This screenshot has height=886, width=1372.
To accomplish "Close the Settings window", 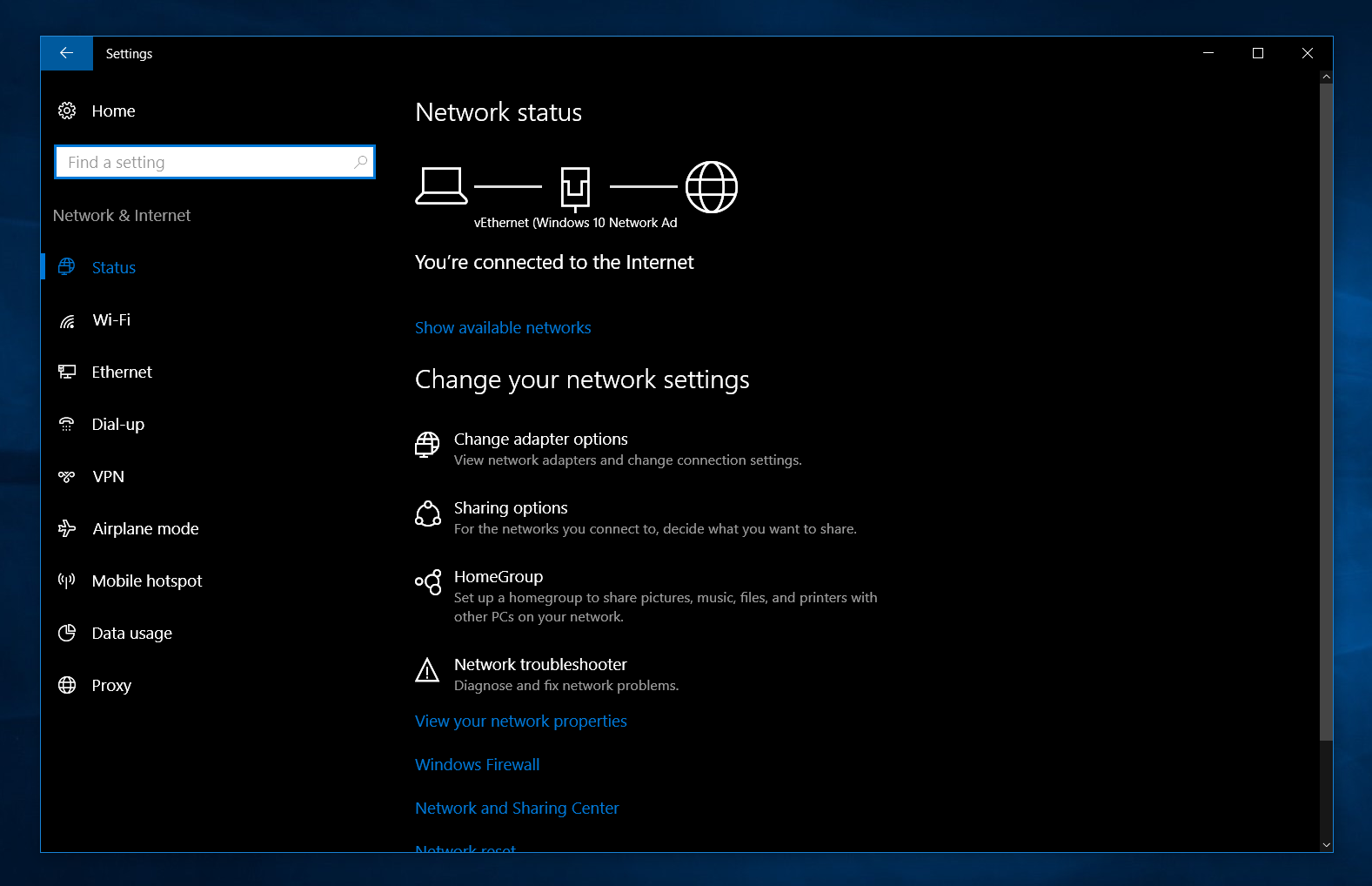I will click(x=1307, y=53).
